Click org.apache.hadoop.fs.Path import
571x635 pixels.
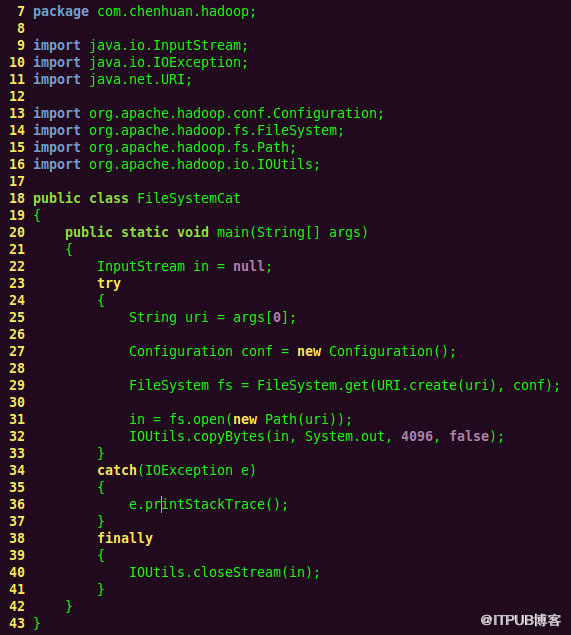tap(189, 147)
